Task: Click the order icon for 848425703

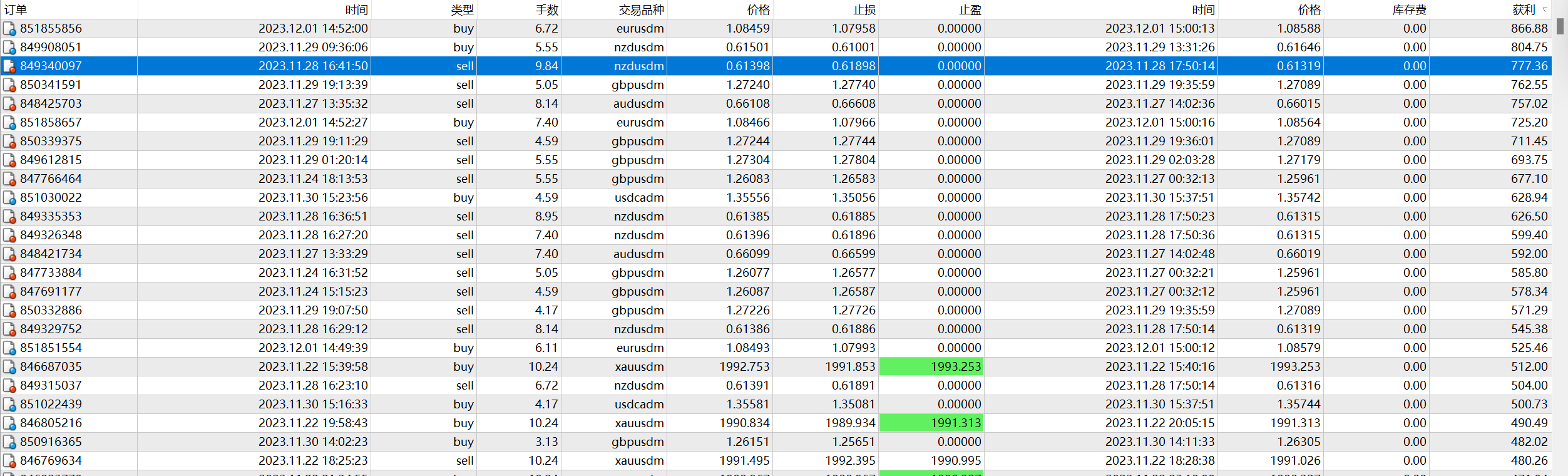Action: click(x=9, y=104)
